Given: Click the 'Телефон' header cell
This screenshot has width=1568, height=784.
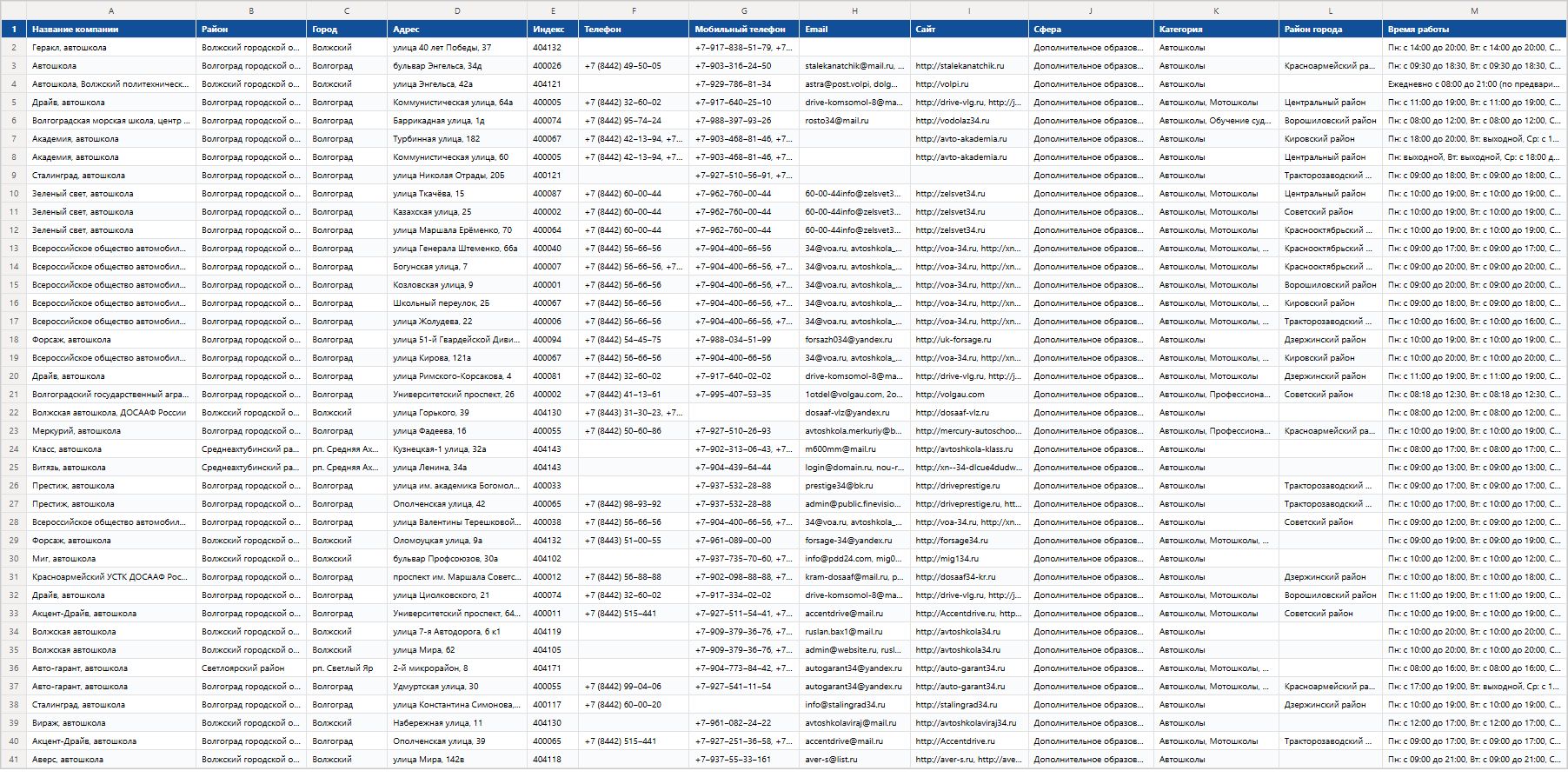Looking at the screenshot, I should click(x=634, y=29).
